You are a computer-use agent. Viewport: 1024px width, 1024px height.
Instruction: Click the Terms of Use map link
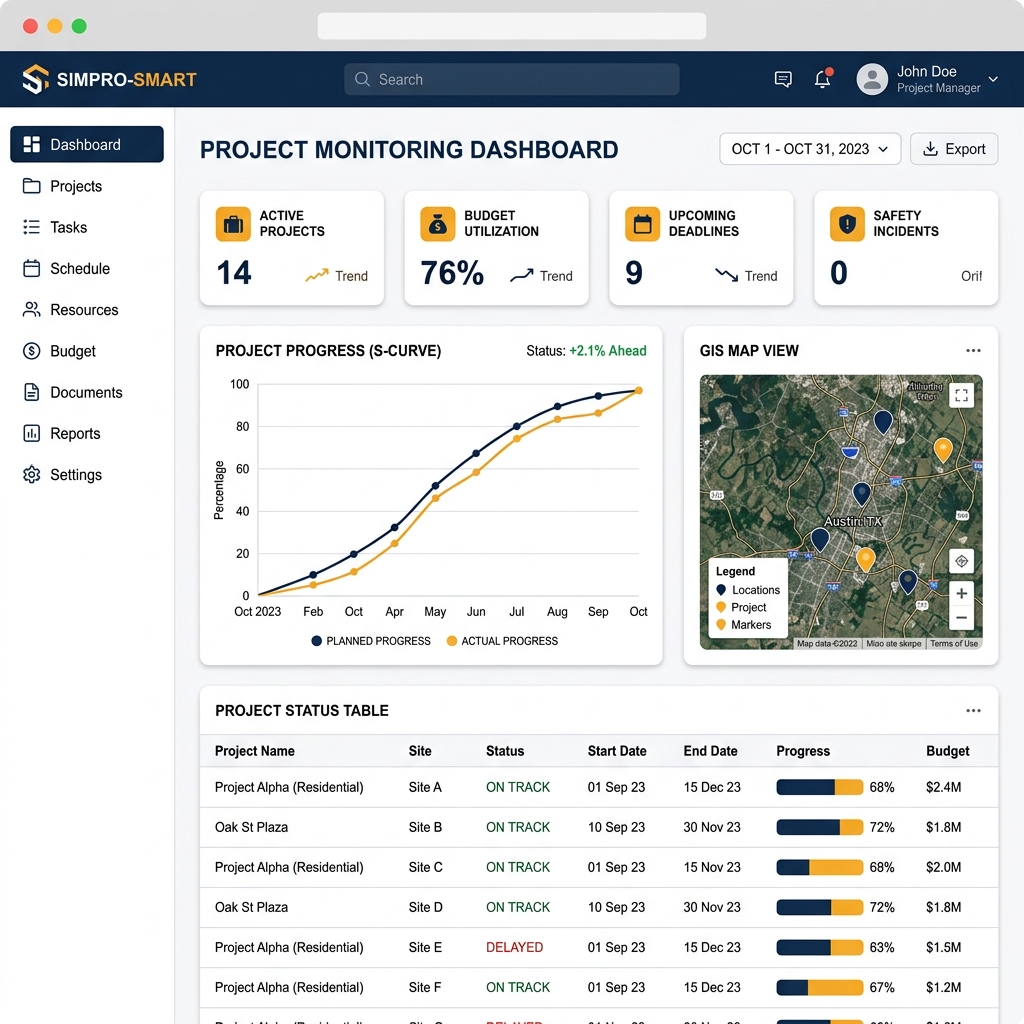(953, 643)
